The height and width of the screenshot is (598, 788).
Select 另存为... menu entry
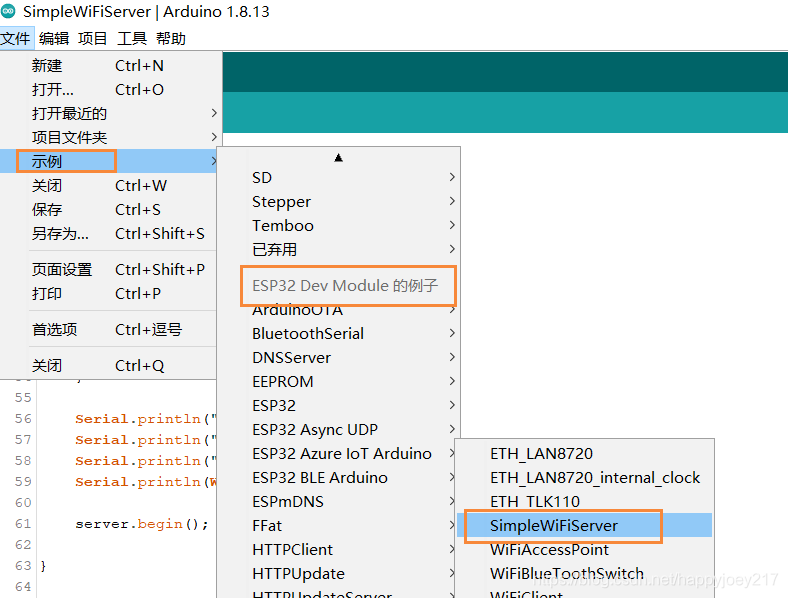tap(110, 234)
